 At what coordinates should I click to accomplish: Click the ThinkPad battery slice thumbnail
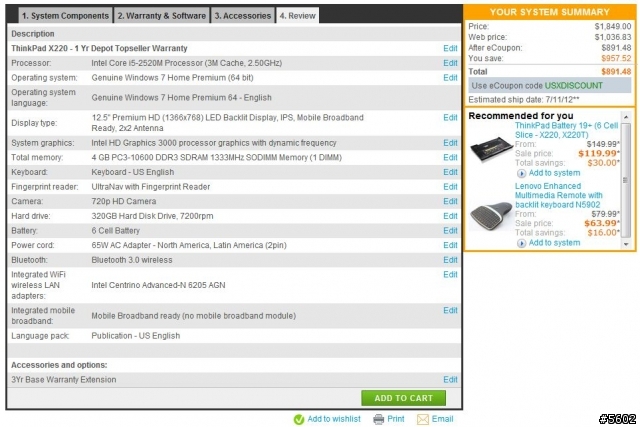491,149
